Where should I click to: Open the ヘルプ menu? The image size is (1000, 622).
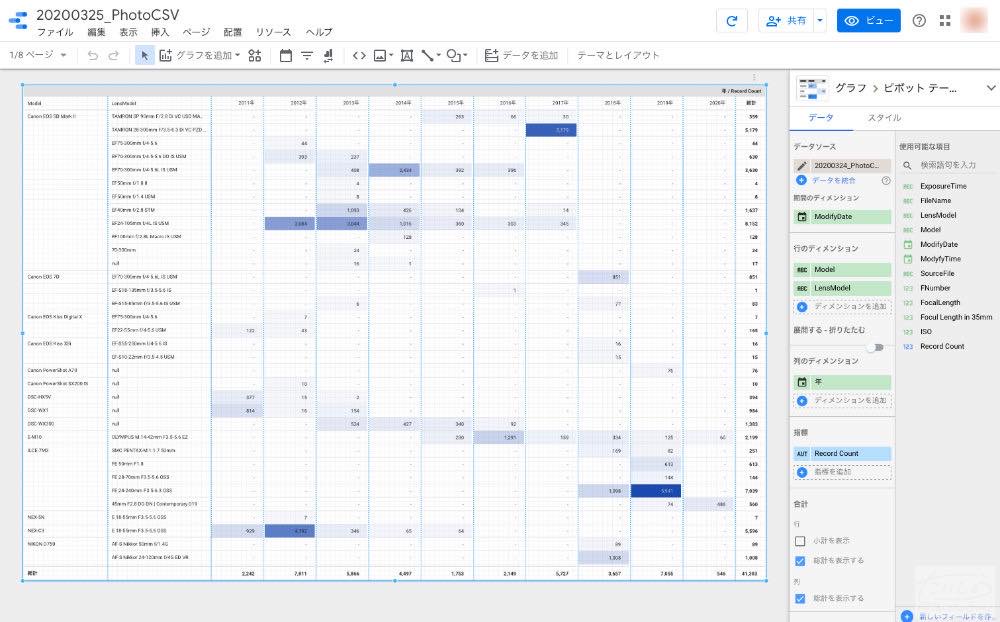point(319,32)
